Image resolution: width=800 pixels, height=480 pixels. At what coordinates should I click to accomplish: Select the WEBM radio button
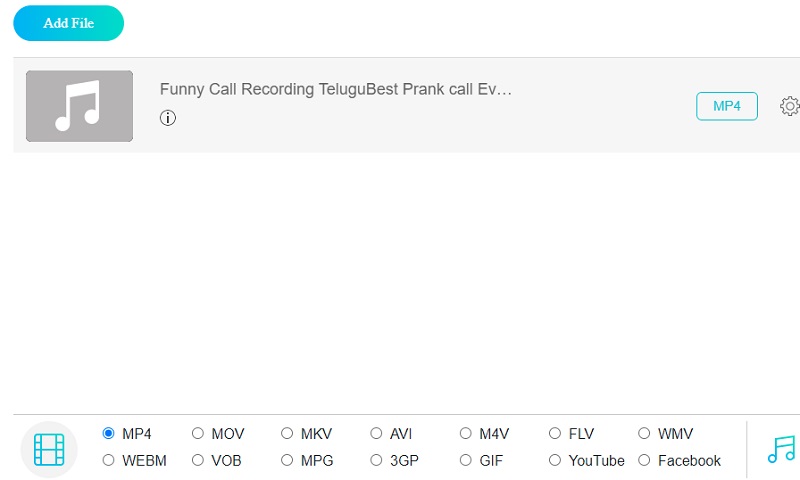point(109,461)
